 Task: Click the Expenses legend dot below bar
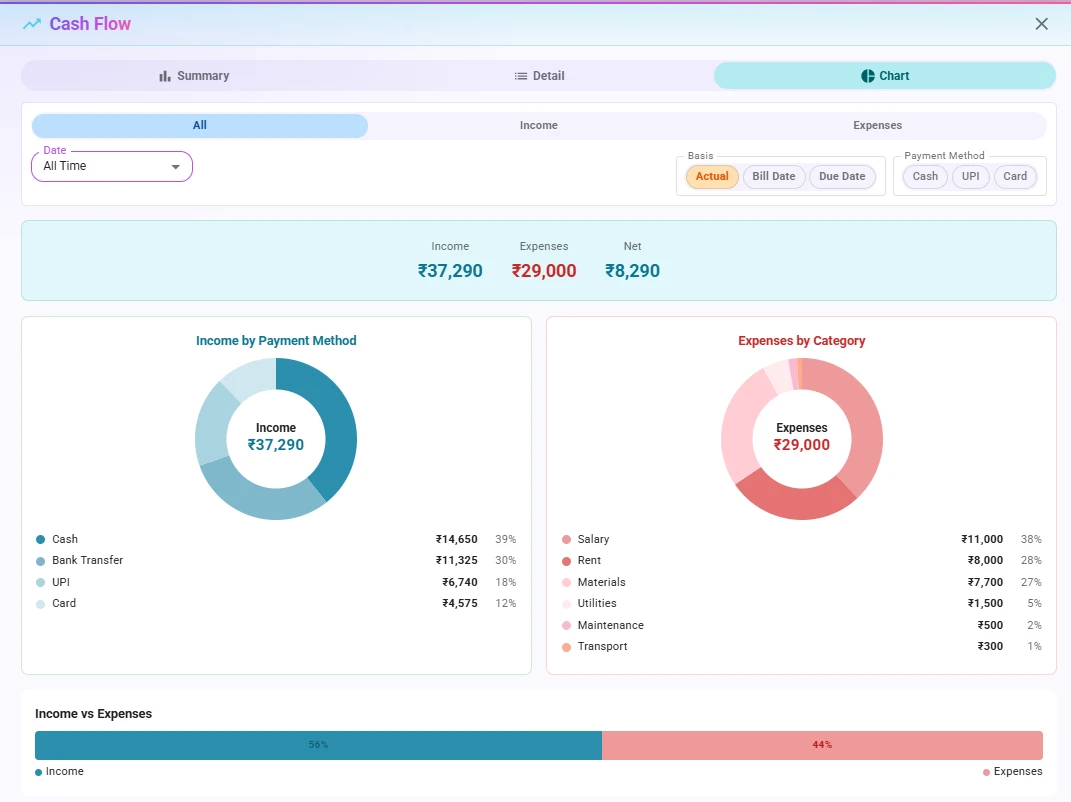(x=986, y=773)
